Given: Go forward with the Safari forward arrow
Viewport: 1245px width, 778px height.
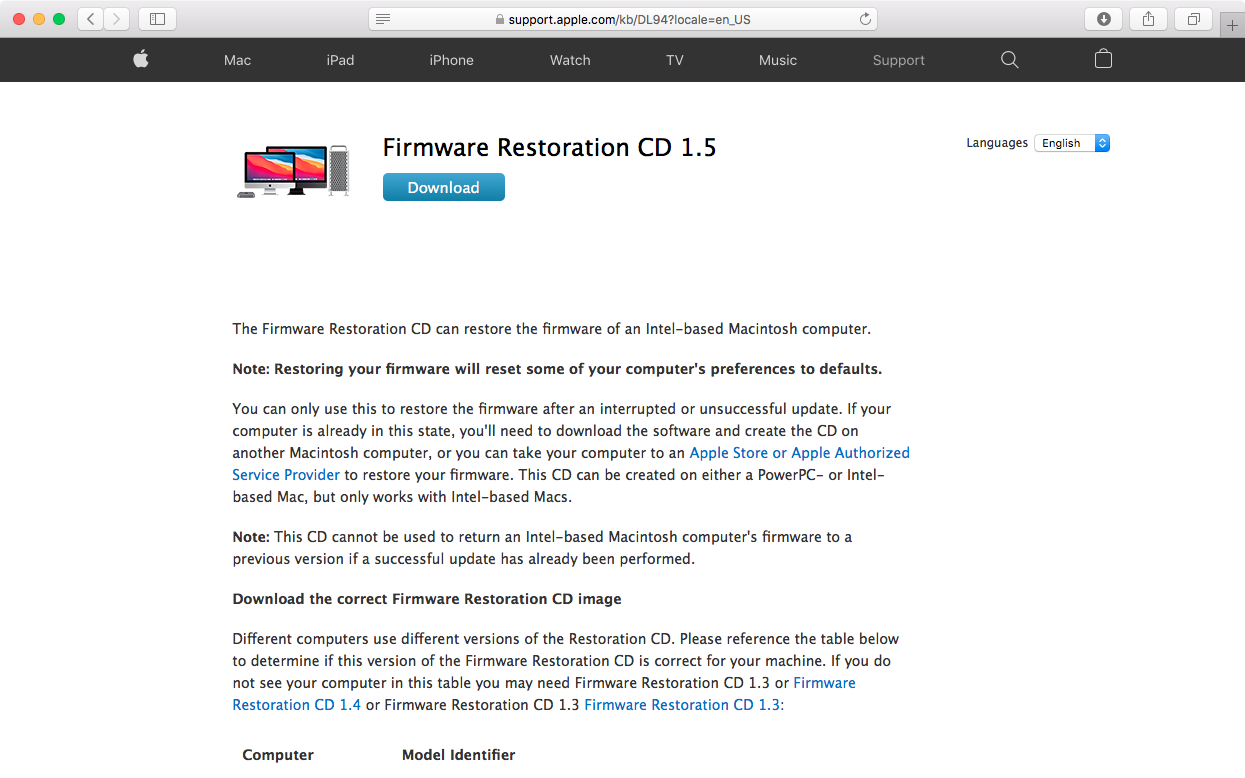Looking at the screenshot, I should pyautogui.click(x=118, y=19).
